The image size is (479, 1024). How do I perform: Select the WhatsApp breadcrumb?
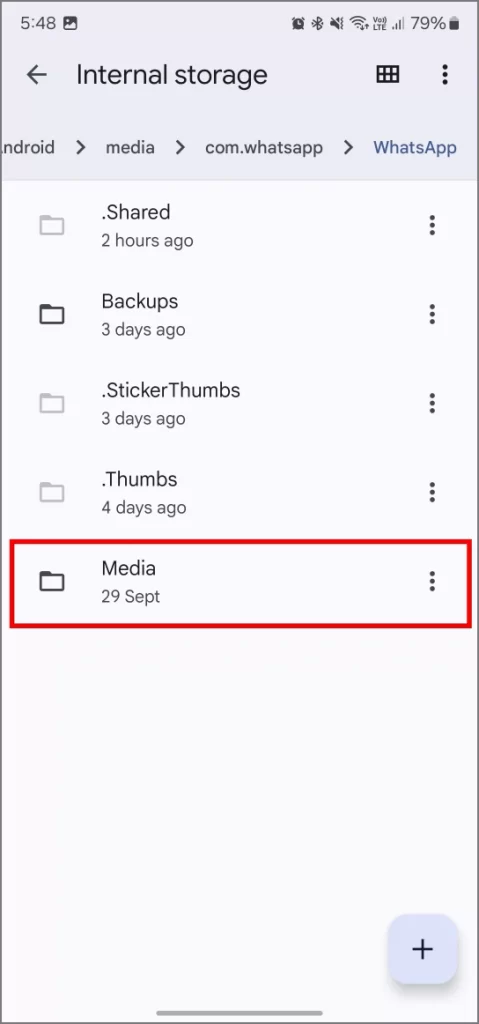point(414,148)
